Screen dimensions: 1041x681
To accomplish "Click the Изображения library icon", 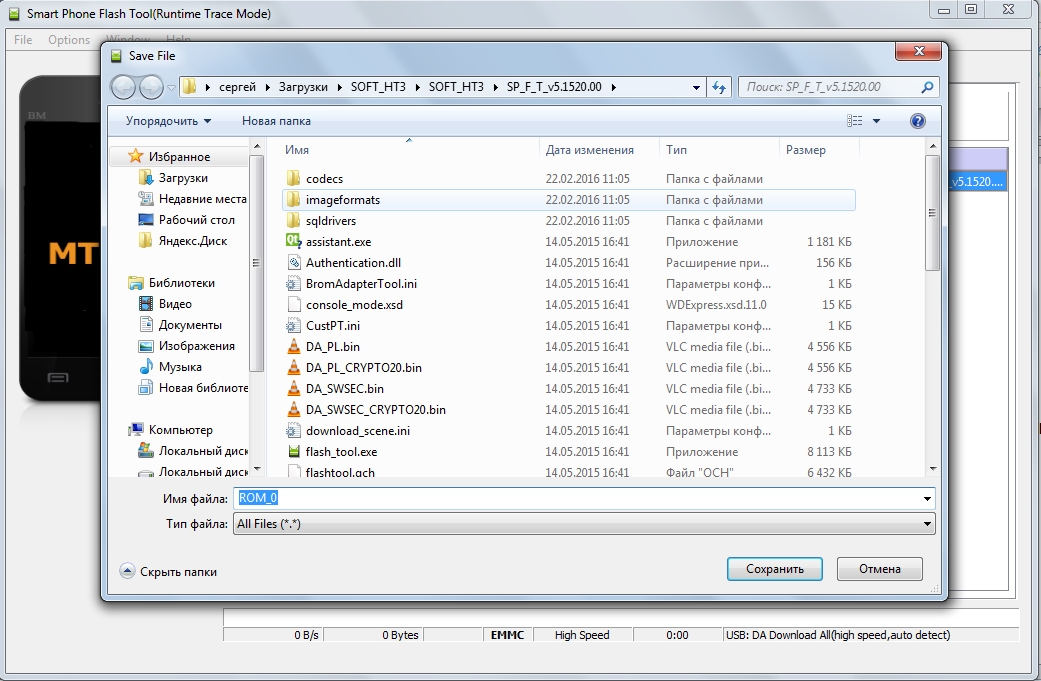I will (x=145, y=346).
